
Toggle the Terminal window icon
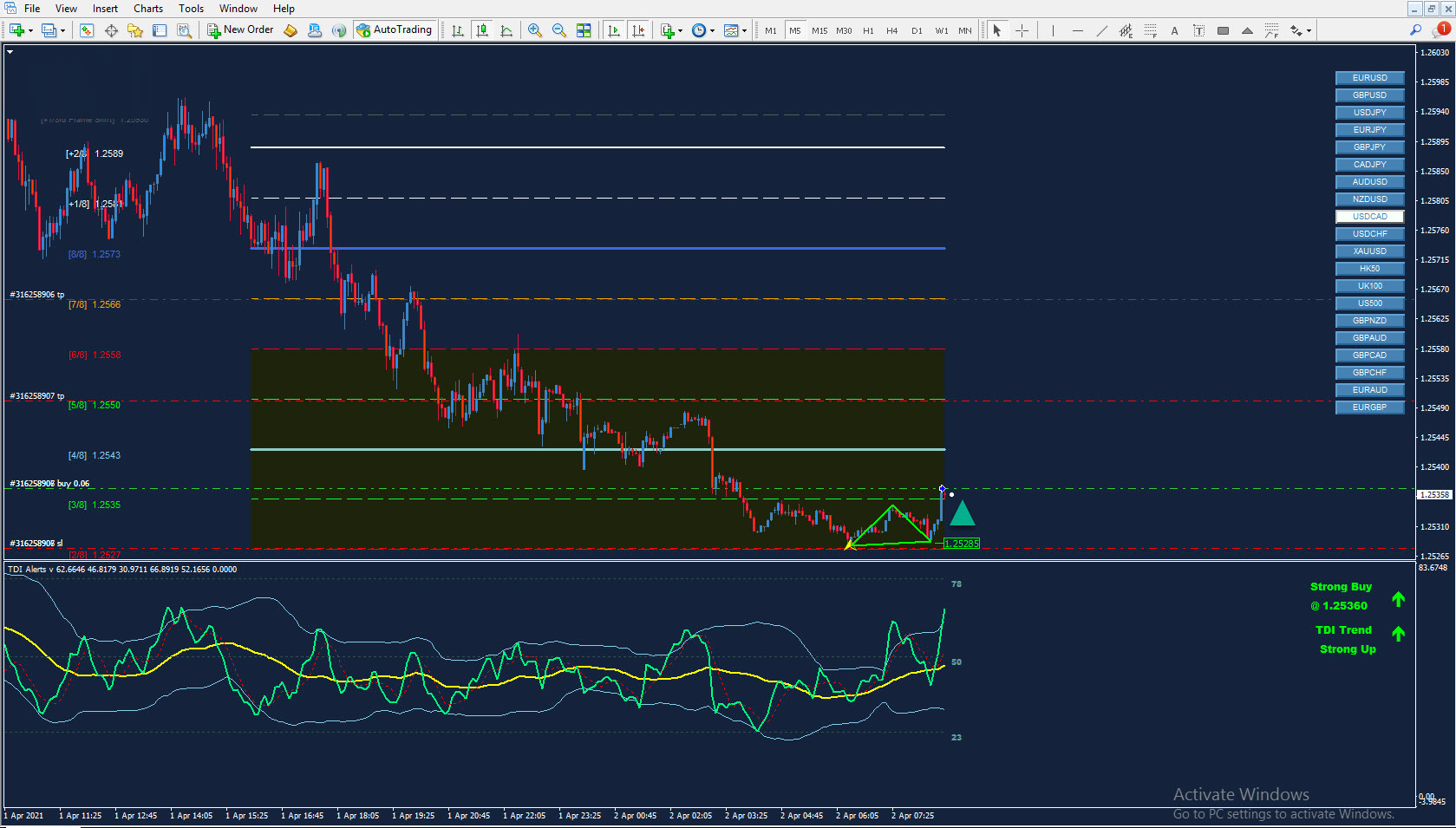(160, 30)
